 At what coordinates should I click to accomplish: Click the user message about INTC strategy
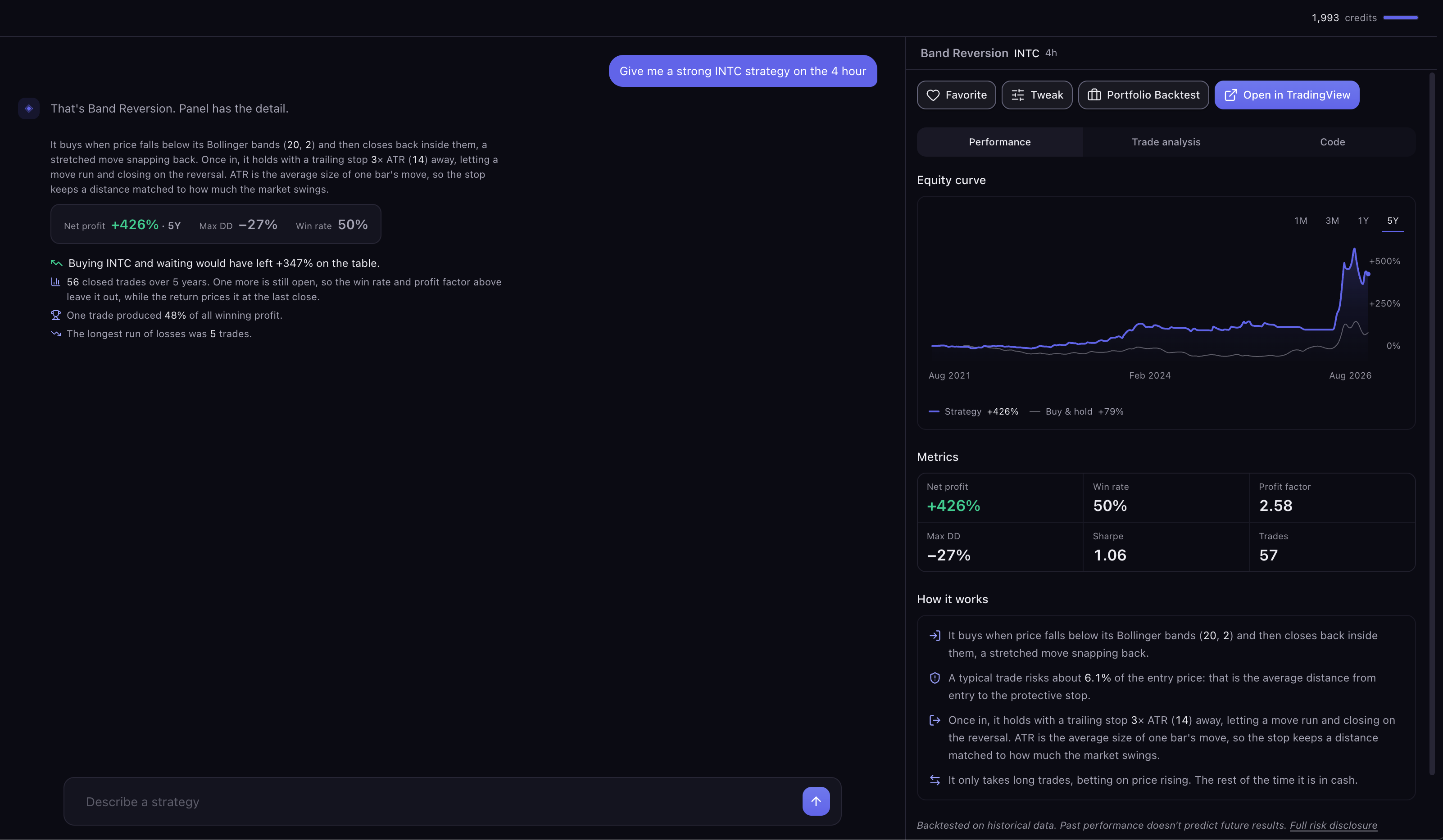click(743, 71)
